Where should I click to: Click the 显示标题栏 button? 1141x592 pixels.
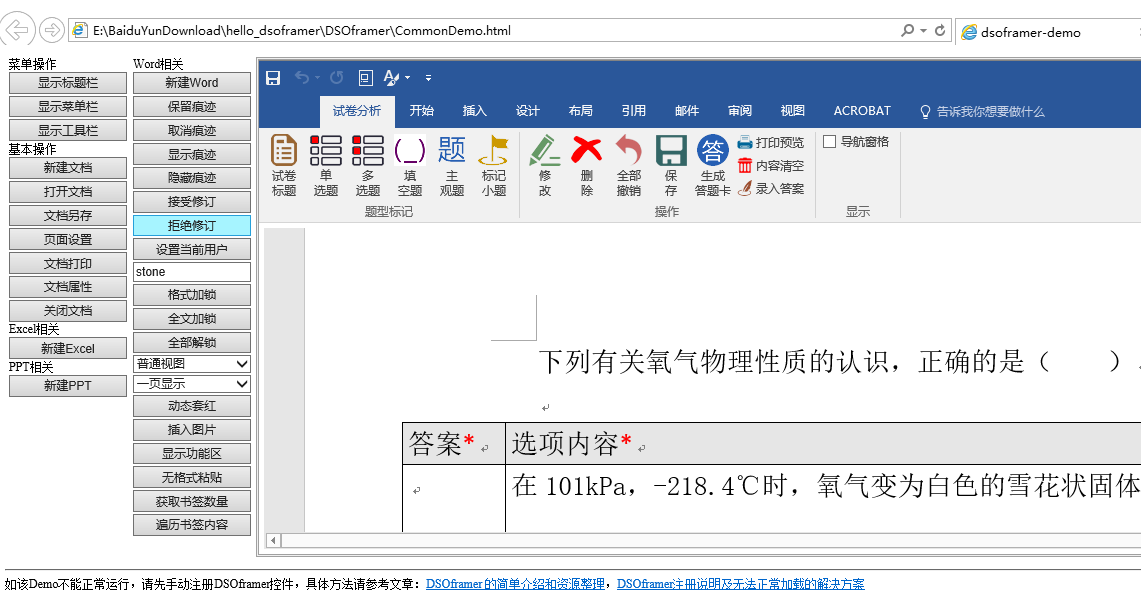(68, 83)
